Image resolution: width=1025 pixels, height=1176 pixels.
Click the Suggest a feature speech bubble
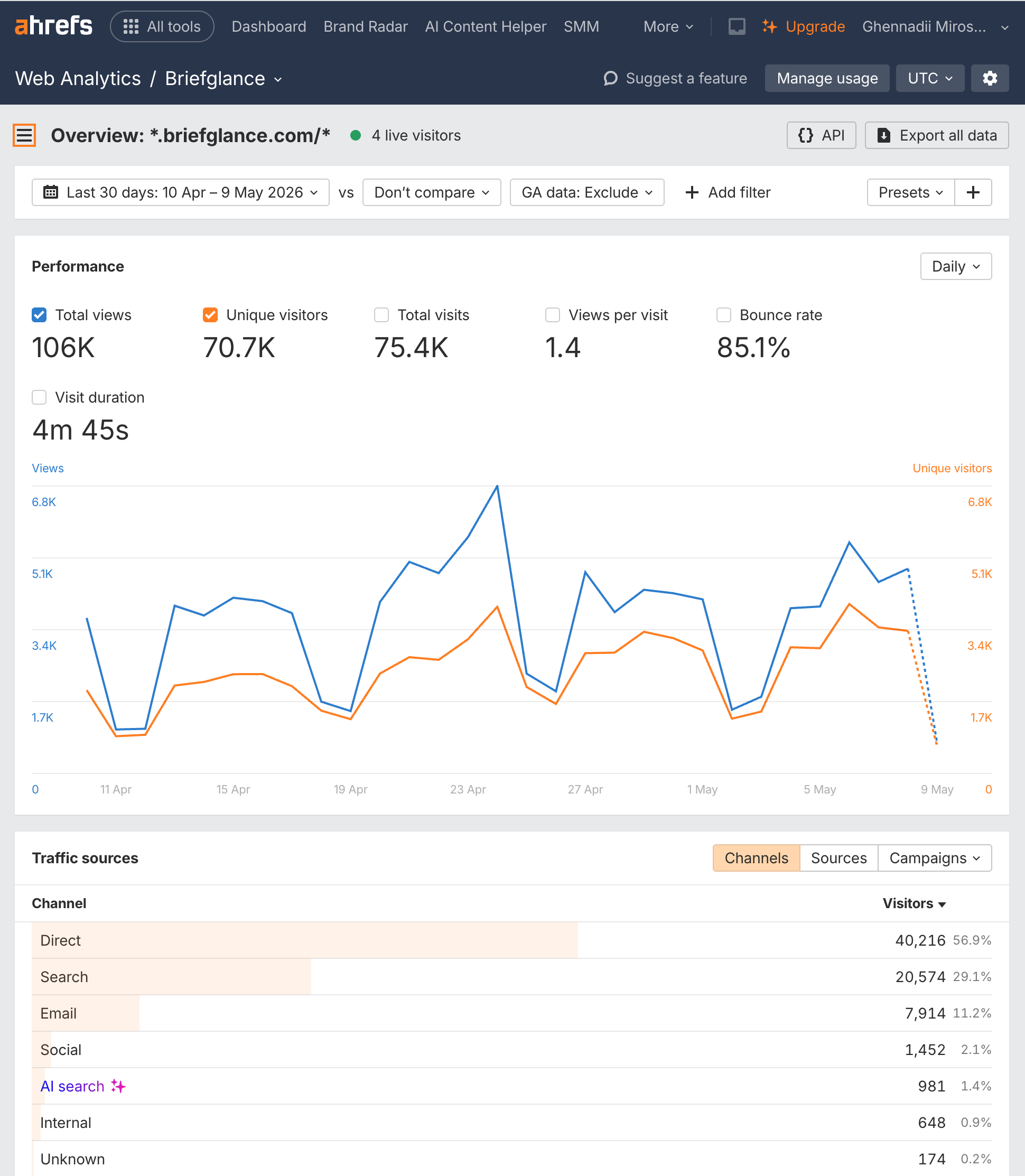(610, 78)
